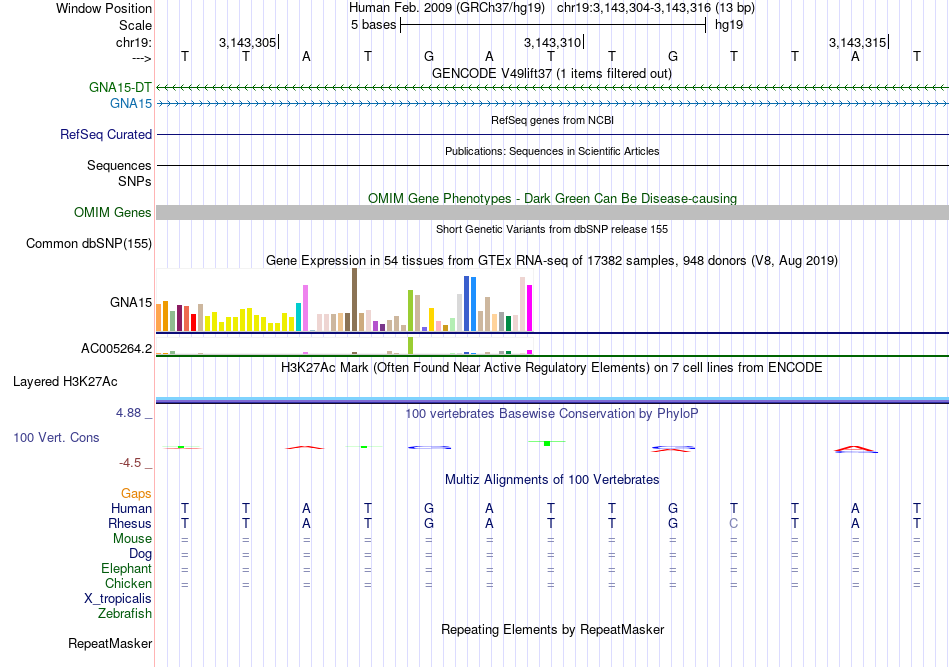Viewport: 950px width, 667px height.
Task: Click the Mouse species row label
Action: tap(132, 539)
